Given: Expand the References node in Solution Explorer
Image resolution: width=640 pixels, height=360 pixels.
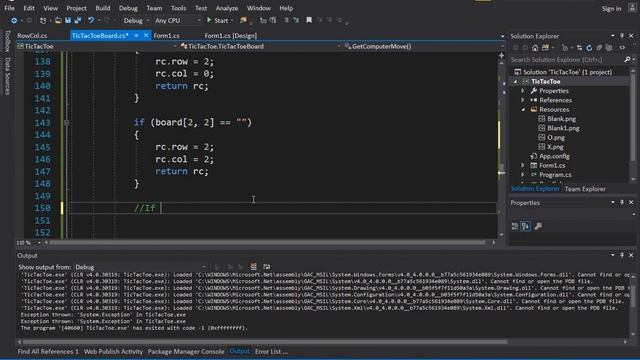Looking at the screenshot, I should pos(523,100).
